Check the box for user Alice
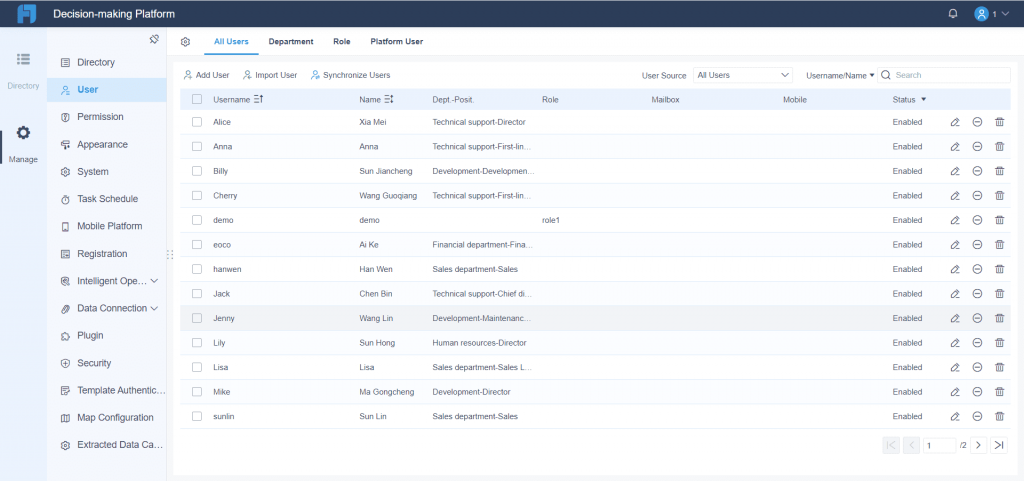Image resolution: width=1024 pixels, height=481 pixels. (x=197, y=122)
